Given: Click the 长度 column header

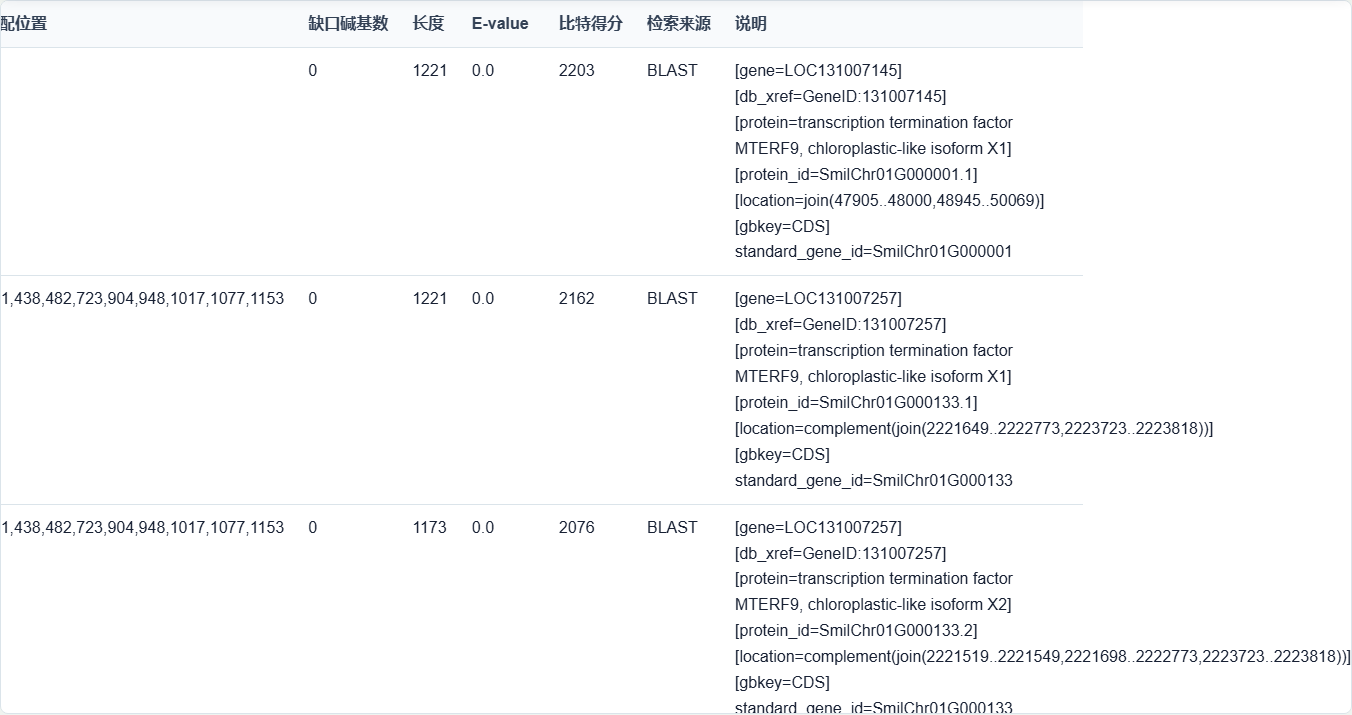Looking at the screenshot, I should coord(428,24).
